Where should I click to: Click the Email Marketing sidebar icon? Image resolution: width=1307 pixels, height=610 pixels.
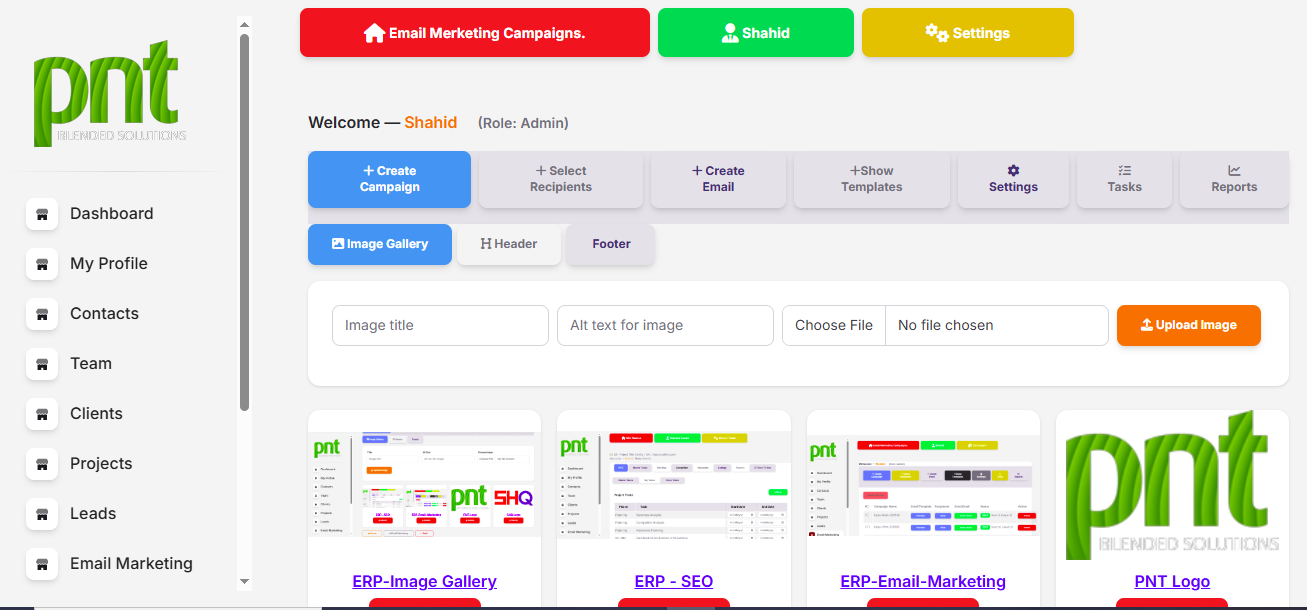(42, 564)
